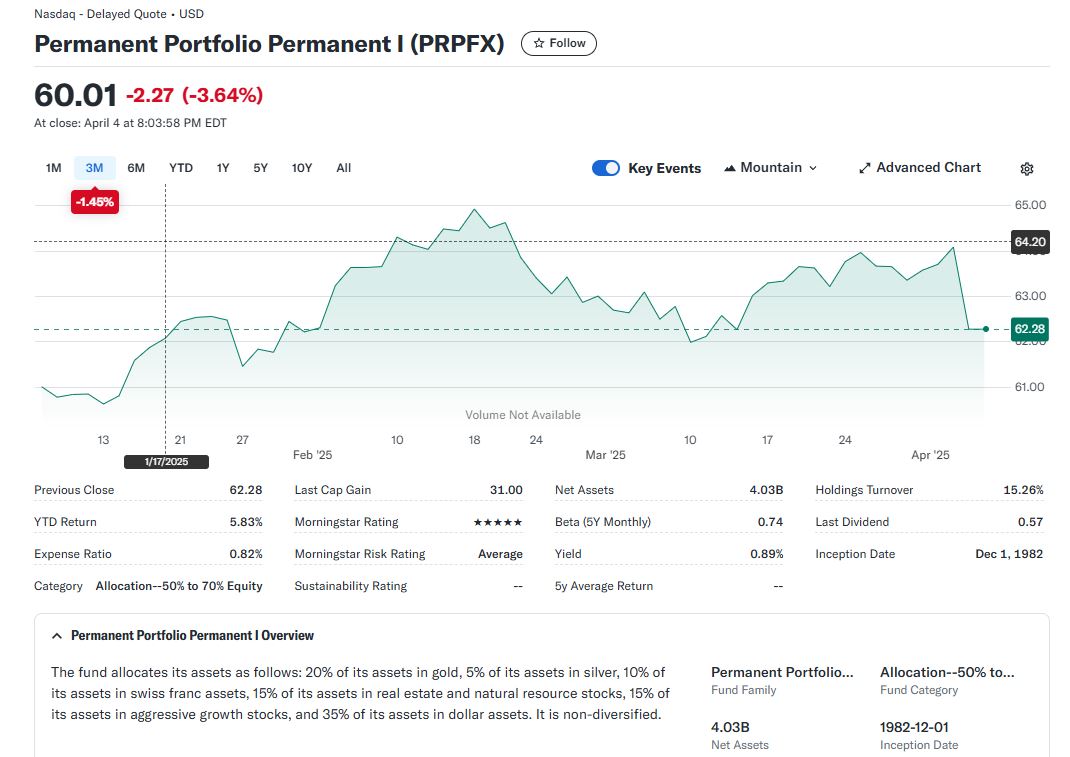Image resolution: width=1070 pixels, height=757 pixels.
Task: Click the truncated Allocation fund category in overview
Action: point(946,672)
